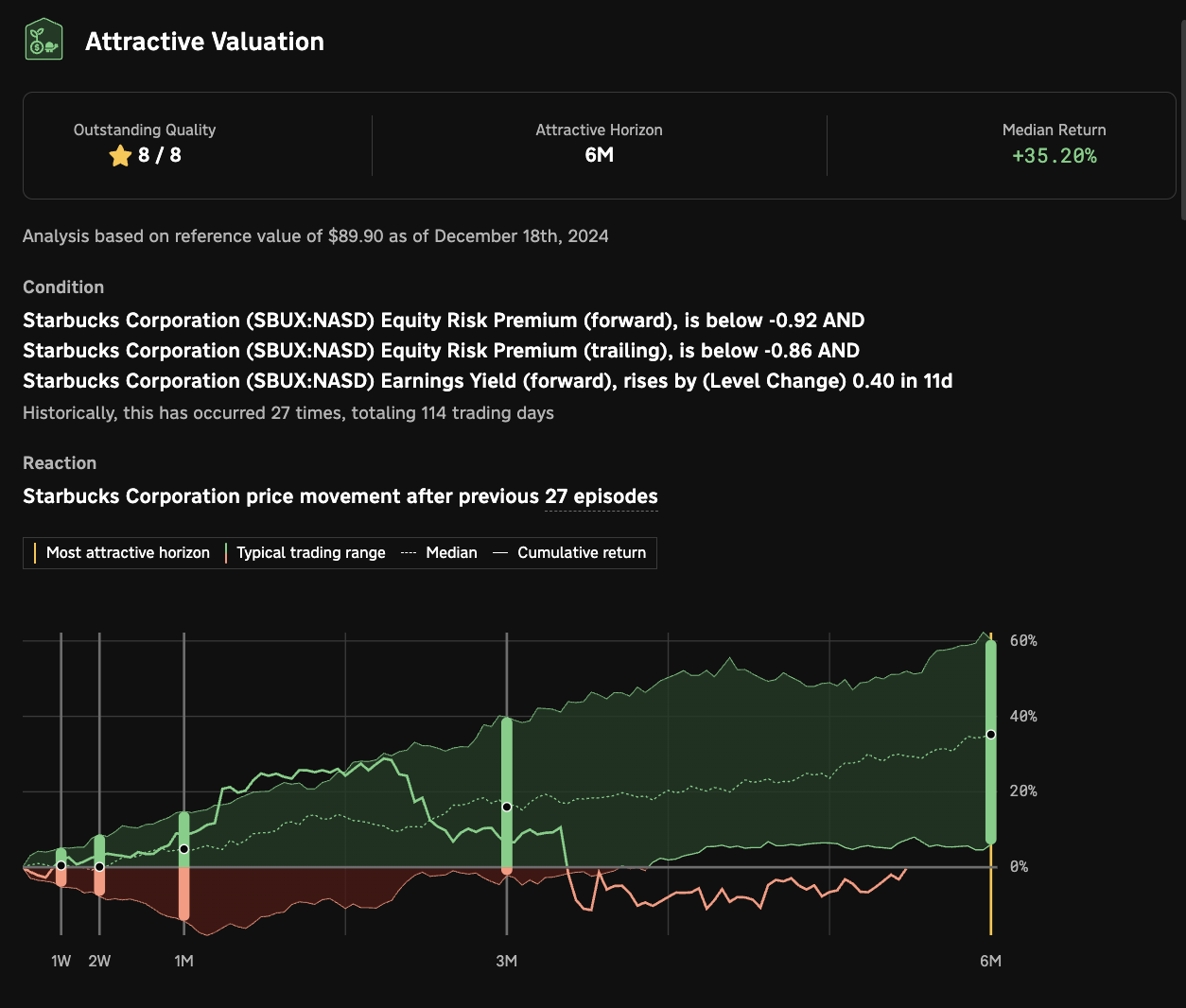Image resolution: width=1186 pixels, height=1008 pixels.
Task: Click the 'Outstanding Quality' label
Action: [145, 130]
